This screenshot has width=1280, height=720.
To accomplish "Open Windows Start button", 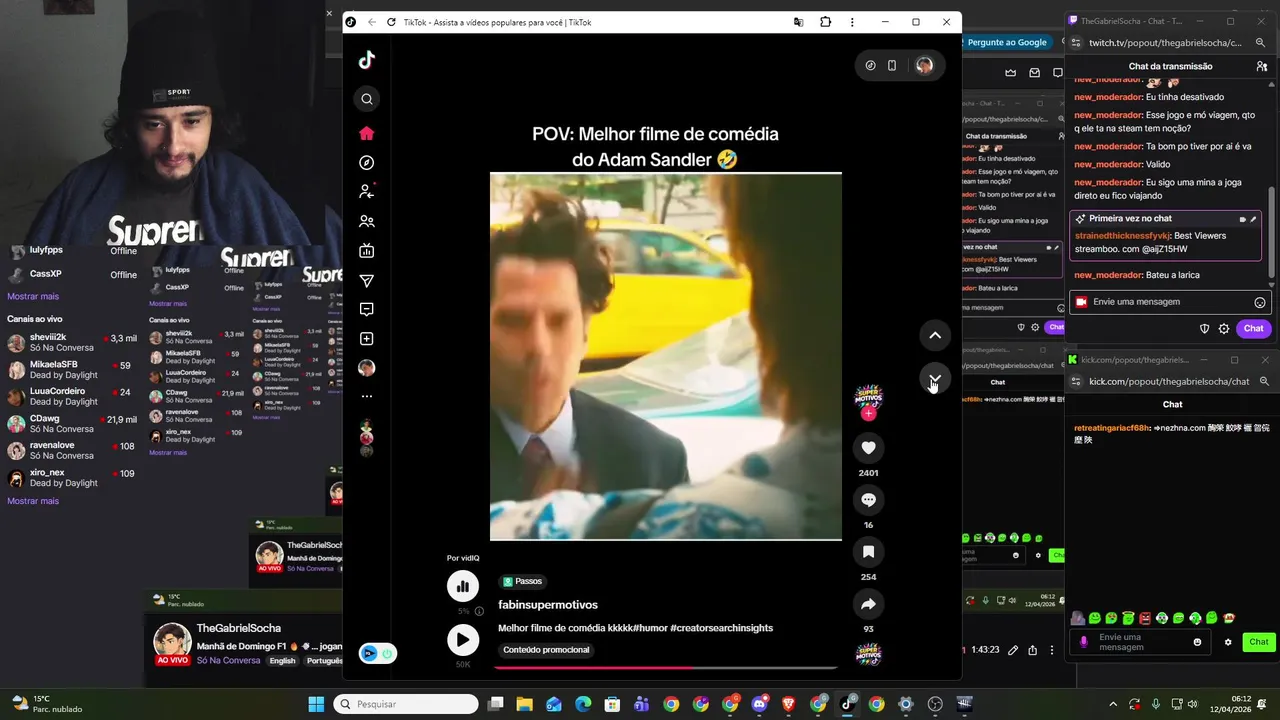I will (x=316, y=704).
